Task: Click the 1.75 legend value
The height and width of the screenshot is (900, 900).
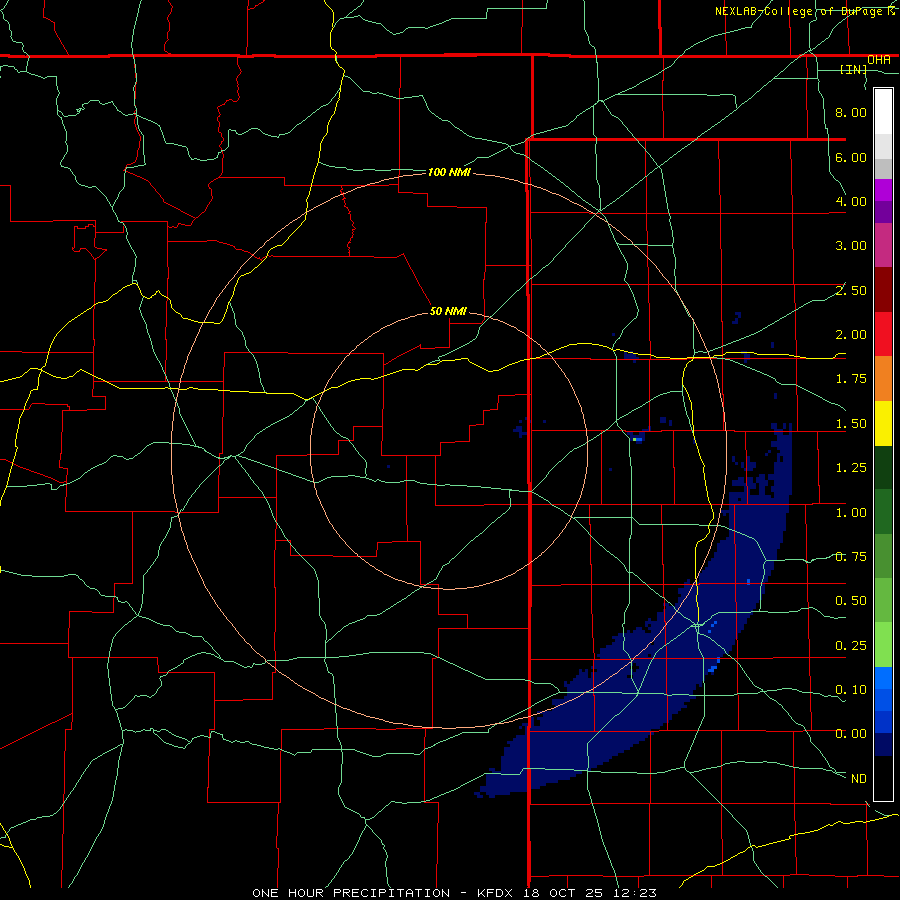Action: 851,379
